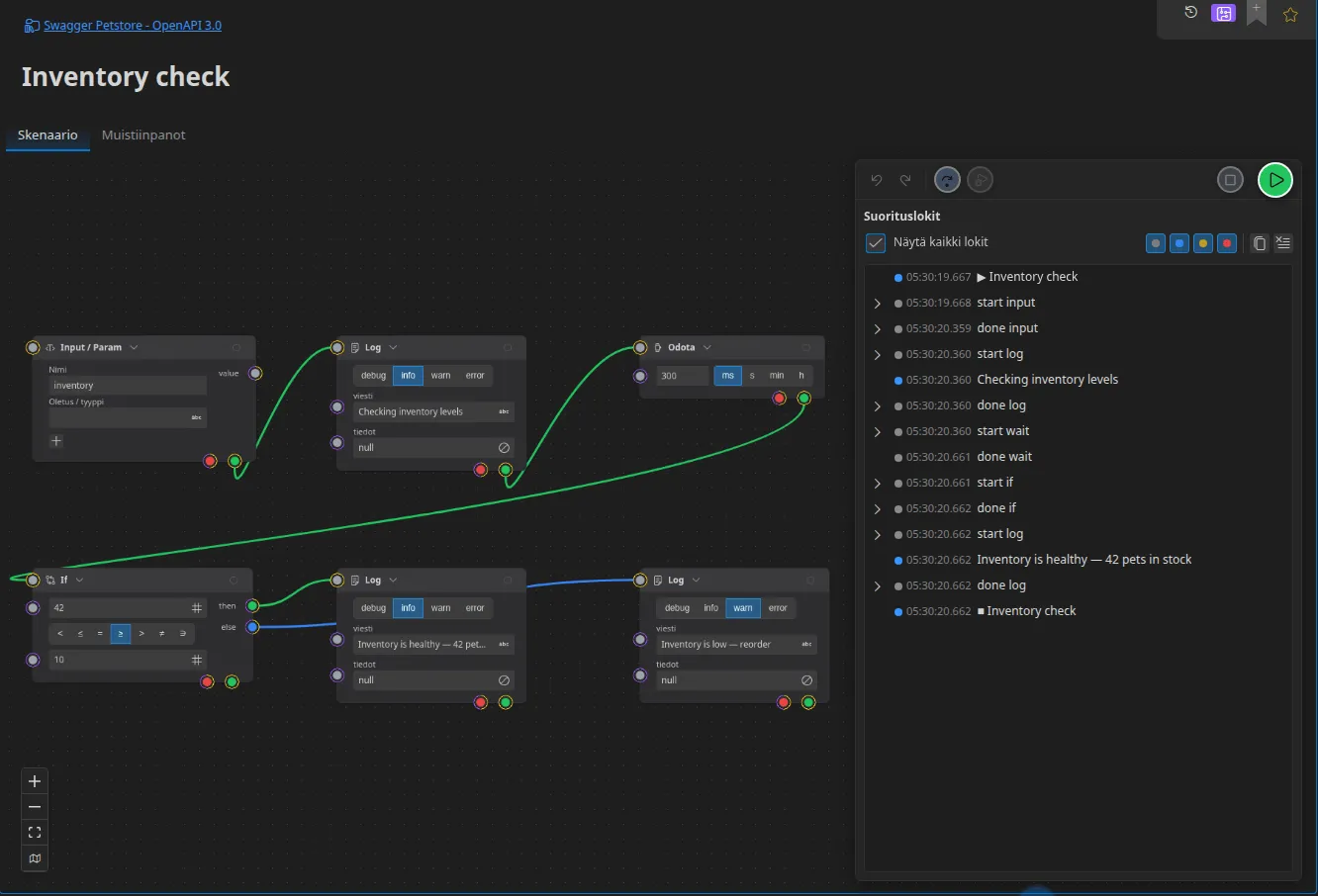The height and width of the screenshot is (896, 1318).
Task: Expand the 'start input' log entry
Action: pos(878,304)
